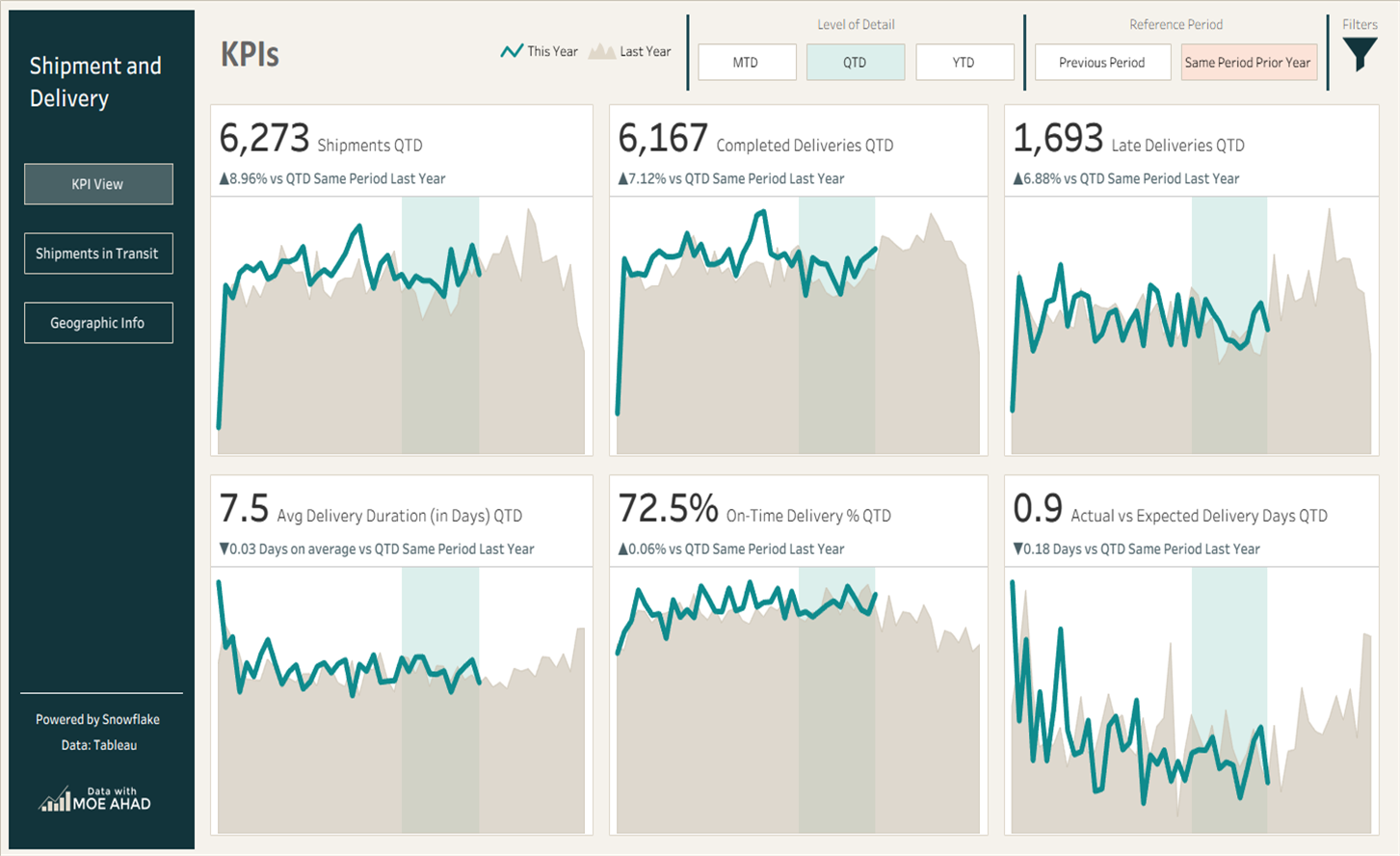
Task: Go to Shipments in Transit page
Action: [98, 254]
